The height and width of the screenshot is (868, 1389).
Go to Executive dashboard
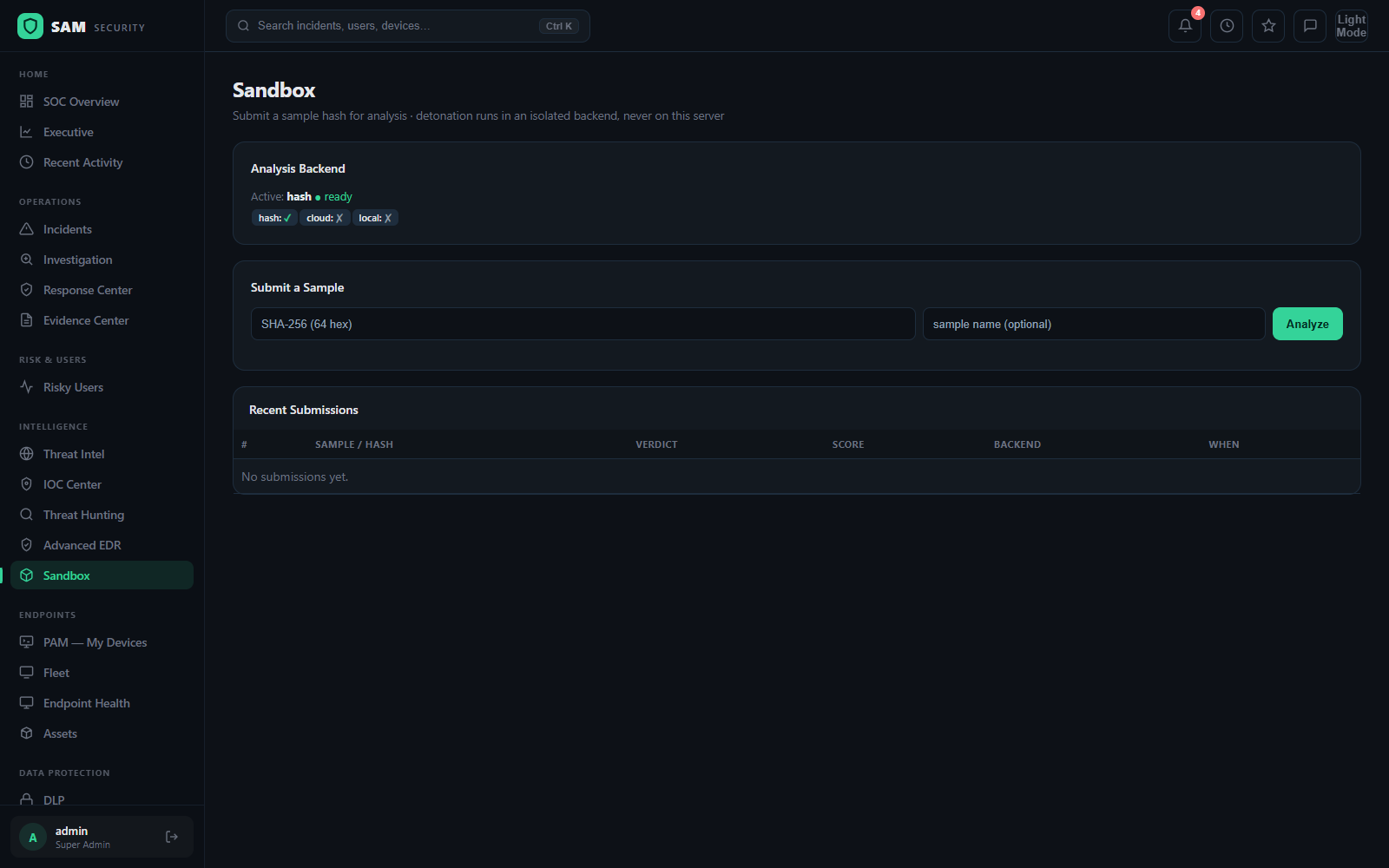point(102,132)
